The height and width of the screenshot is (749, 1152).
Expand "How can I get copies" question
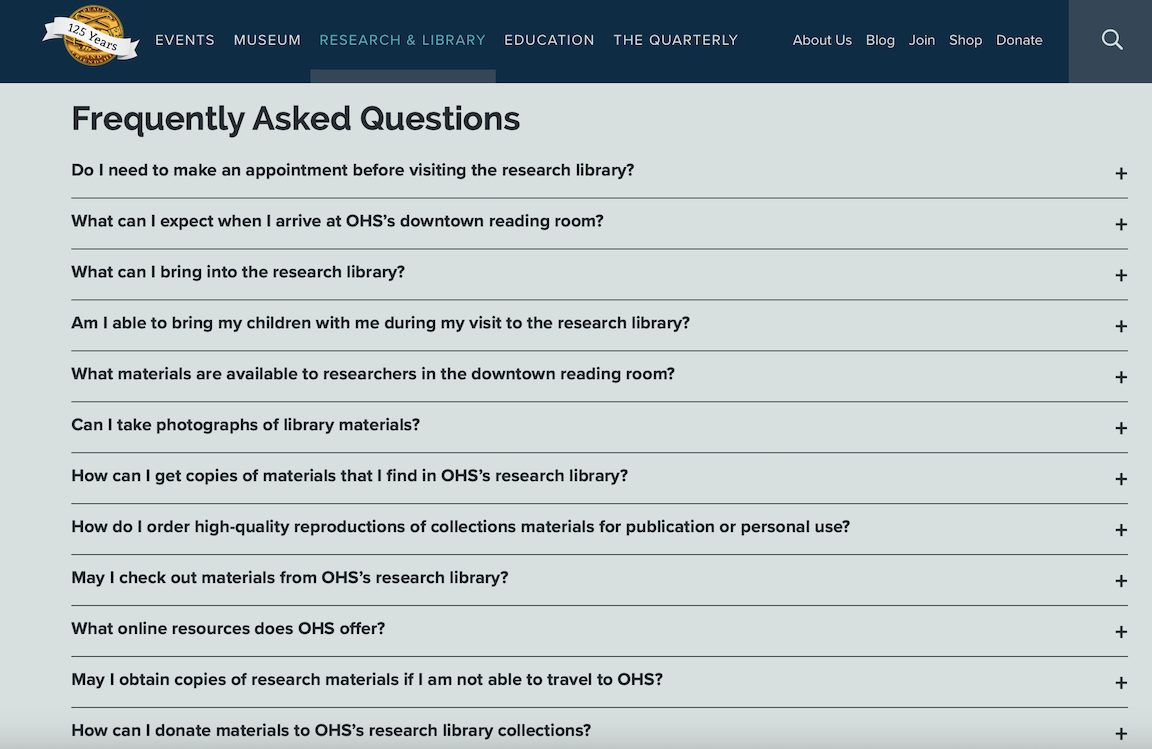coord(349,476)
